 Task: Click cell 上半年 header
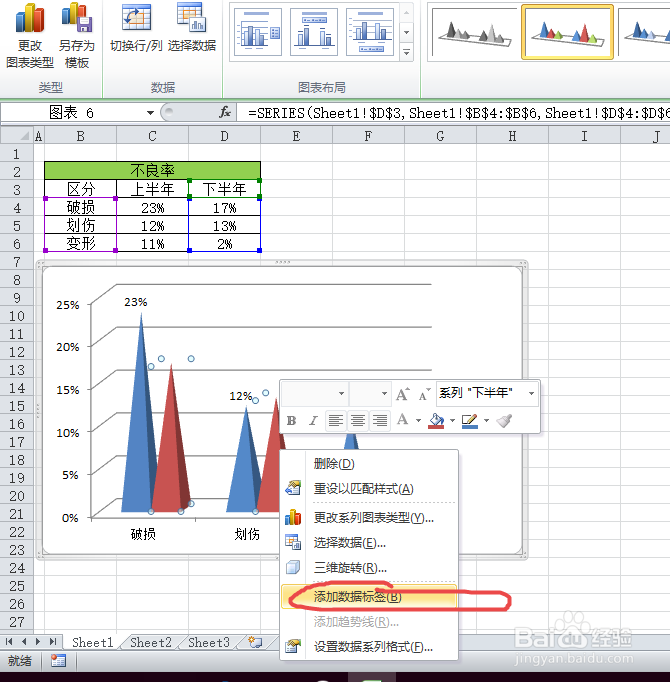click(152, 189)
